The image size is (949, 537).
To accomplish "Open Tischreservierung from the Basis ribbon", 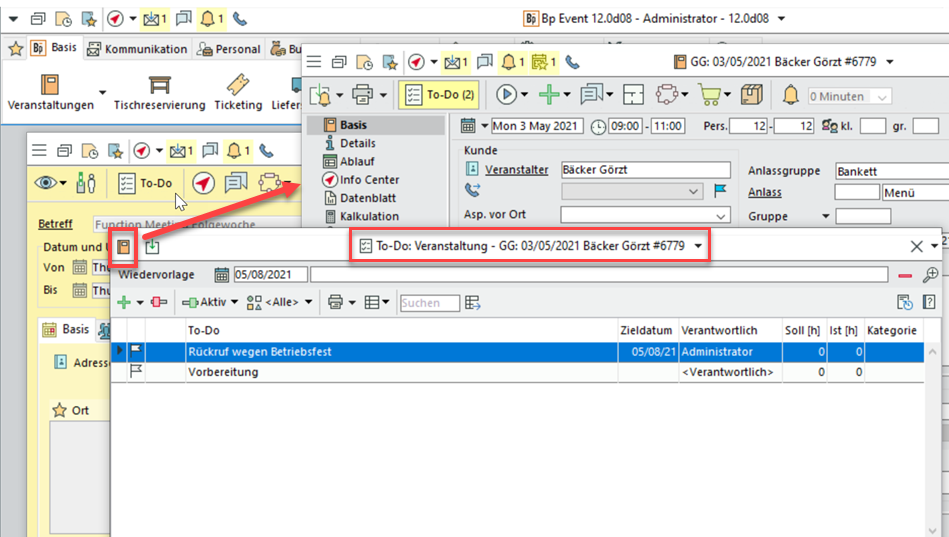I will tap(159, 92).
